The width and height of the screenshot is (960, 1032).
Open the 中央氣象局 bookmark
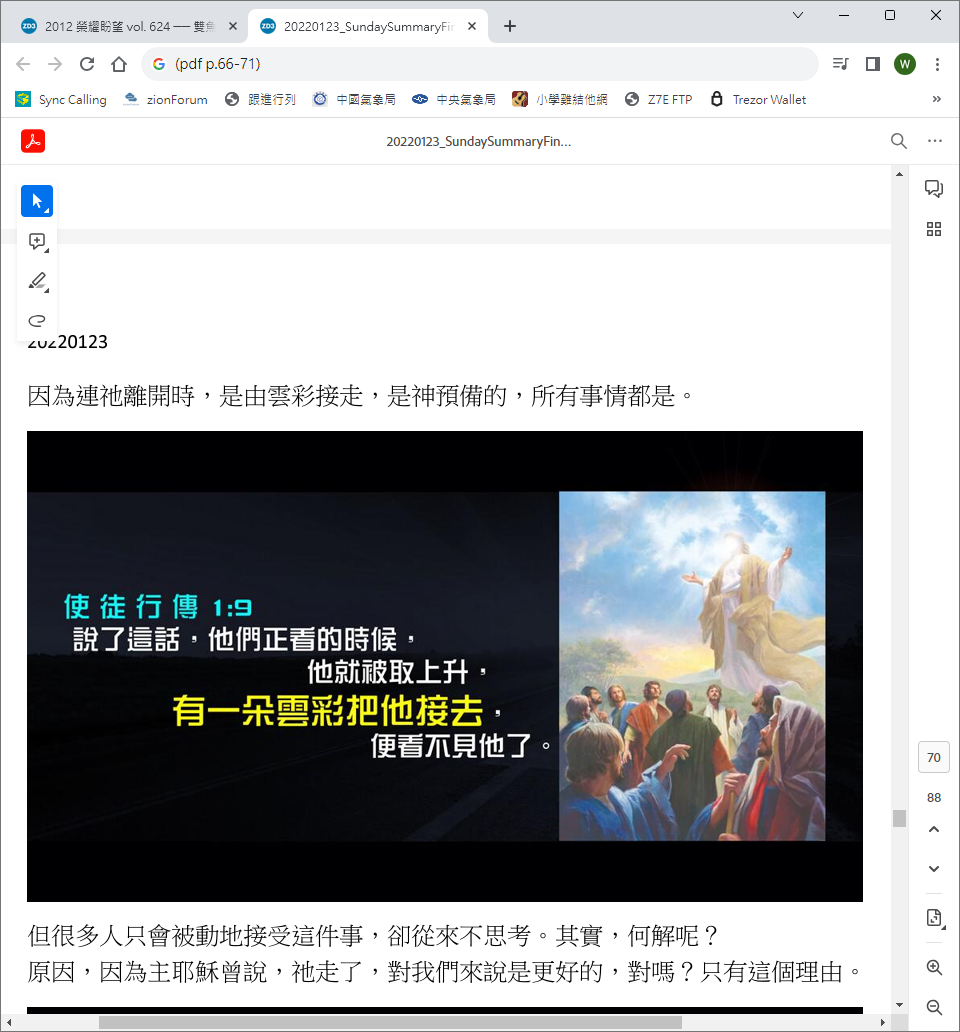click(454, 99)
